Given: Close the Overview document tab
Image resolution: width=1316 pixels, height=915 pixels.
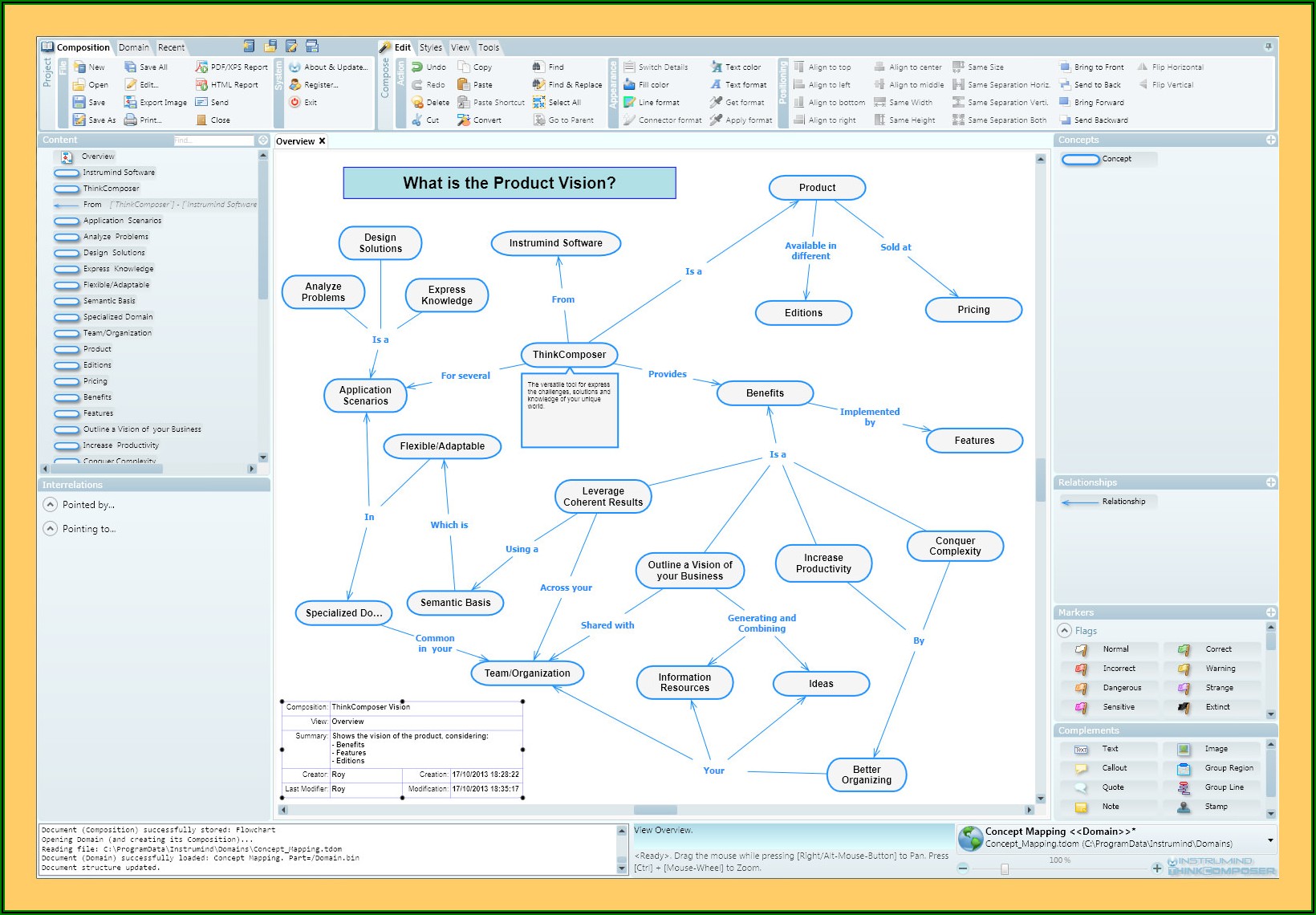Looking at the screenshot, I should click(x=323, y=141).
